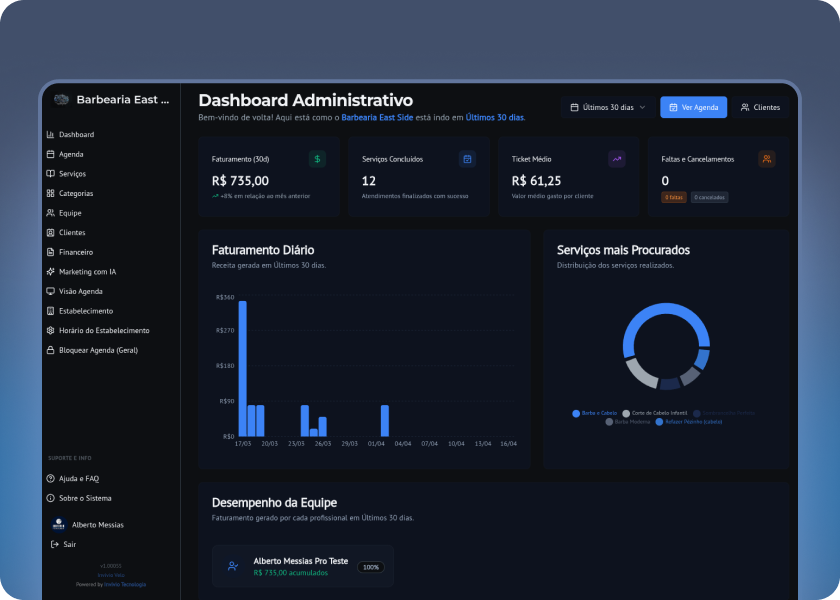Click the Desempenho da Equipe heading
Viewport: 840px width, 600px height.
pyautogui.click(x=274, y=502)
